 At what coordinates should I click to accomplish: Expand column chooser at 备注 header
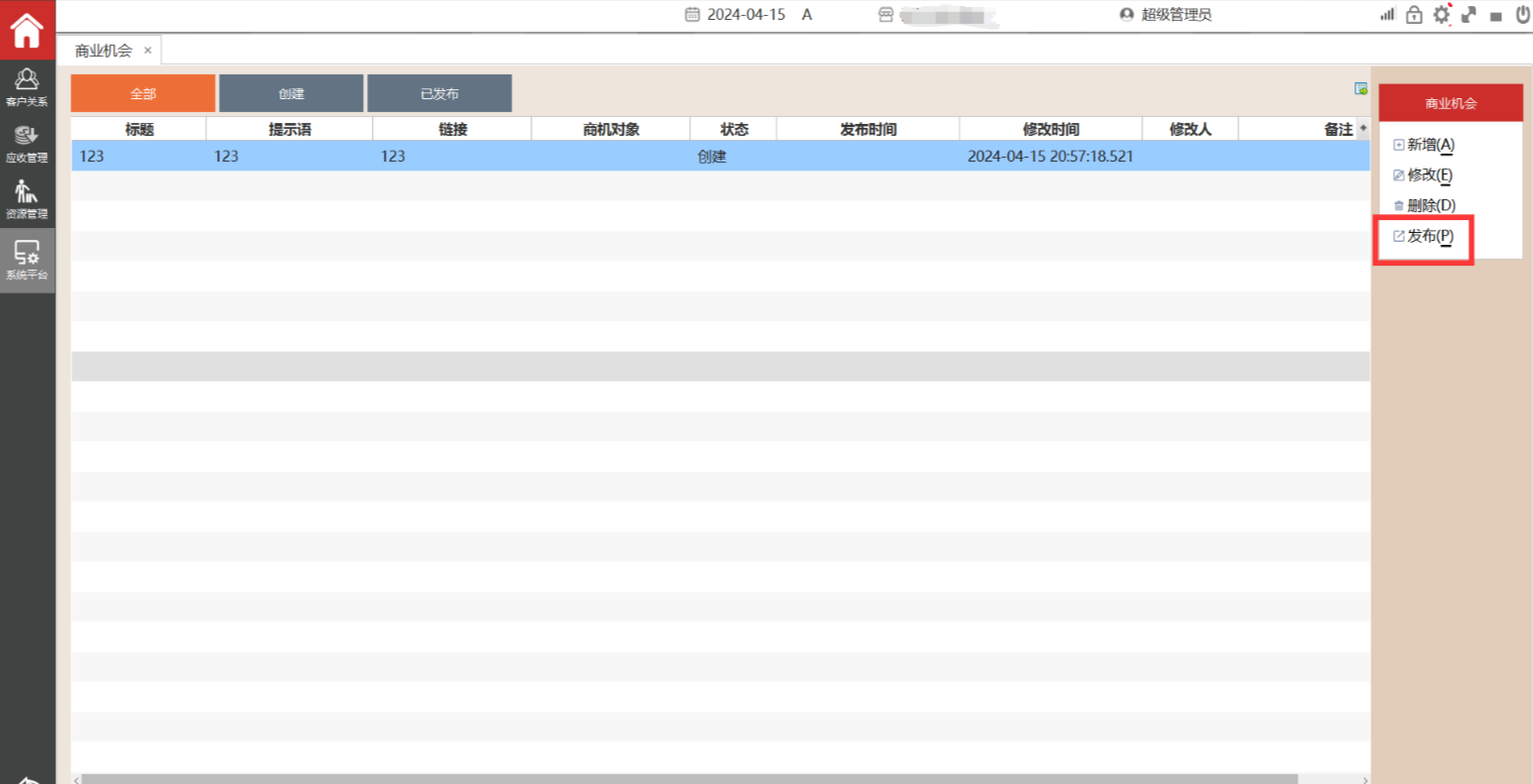click(x=1363, y=129)
